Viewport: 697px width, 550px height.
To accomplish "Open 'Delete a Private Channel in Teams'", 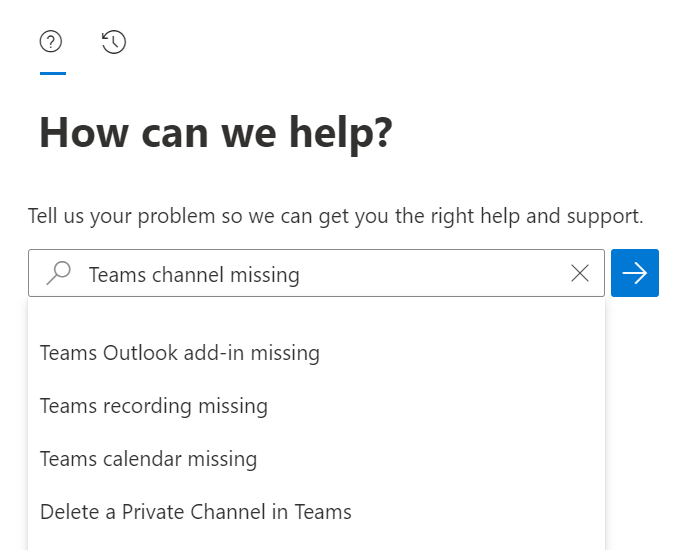I will 316,512.
